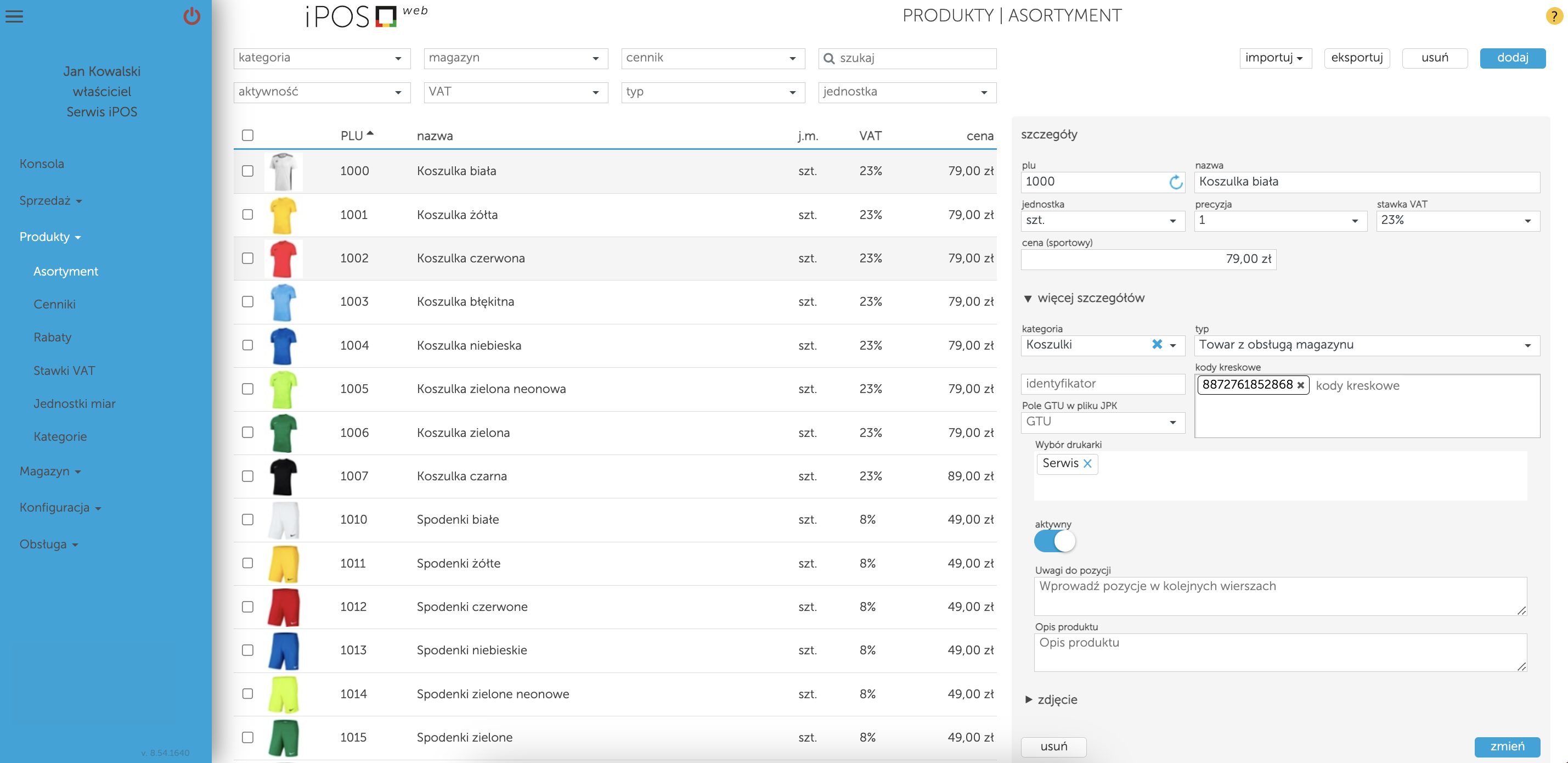Expand the stawka VAT dropdown
This screenshot has width=1568, height=763.
(1457, 221)
